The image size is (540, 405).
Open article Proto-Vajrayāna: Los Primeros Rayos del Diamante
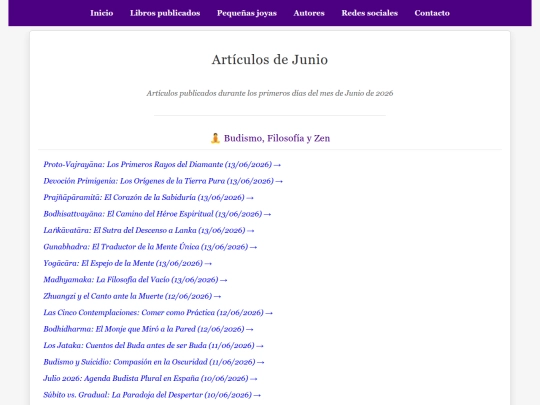point(162,165)
